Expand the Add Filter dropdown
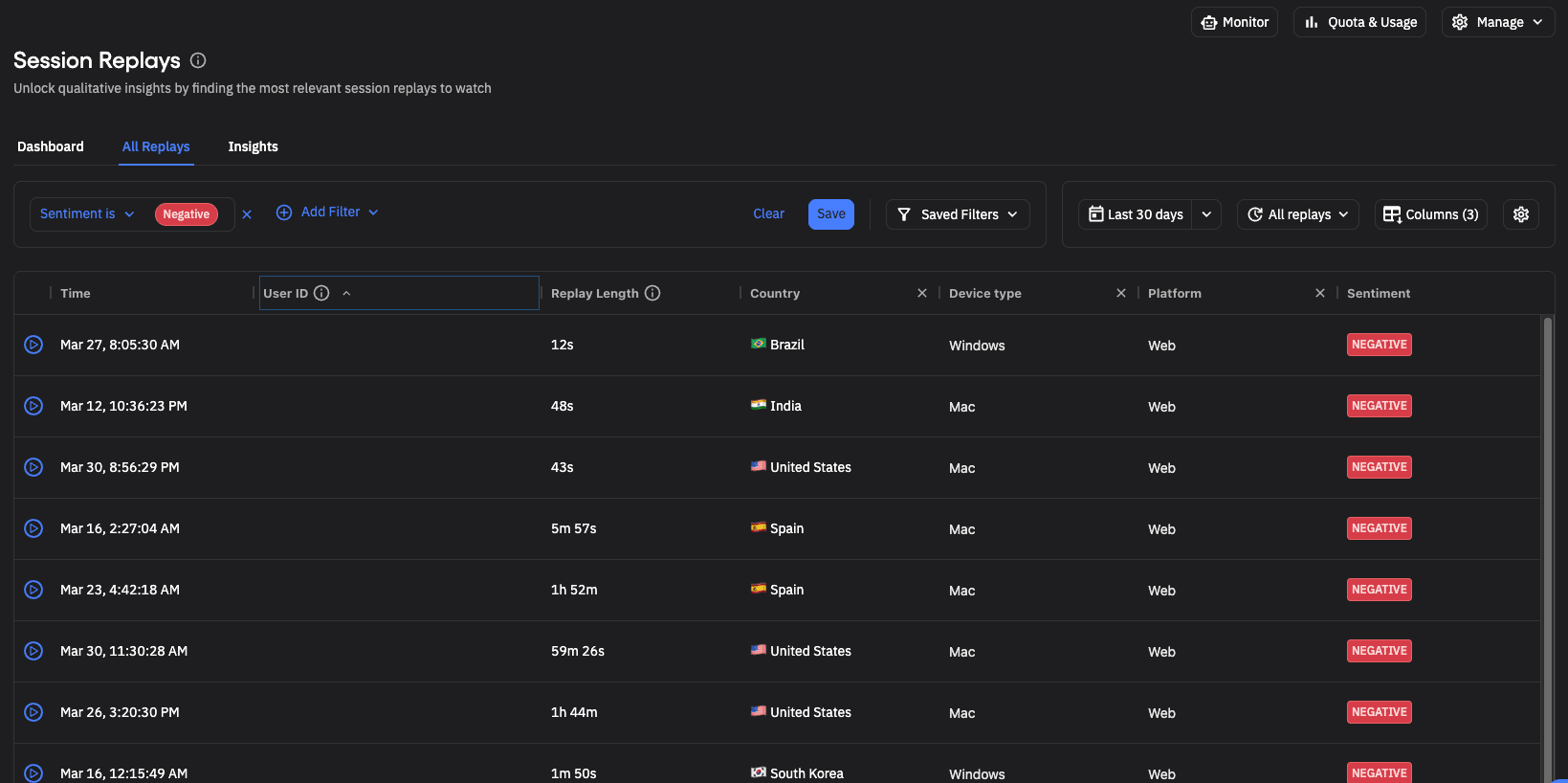 327,213
